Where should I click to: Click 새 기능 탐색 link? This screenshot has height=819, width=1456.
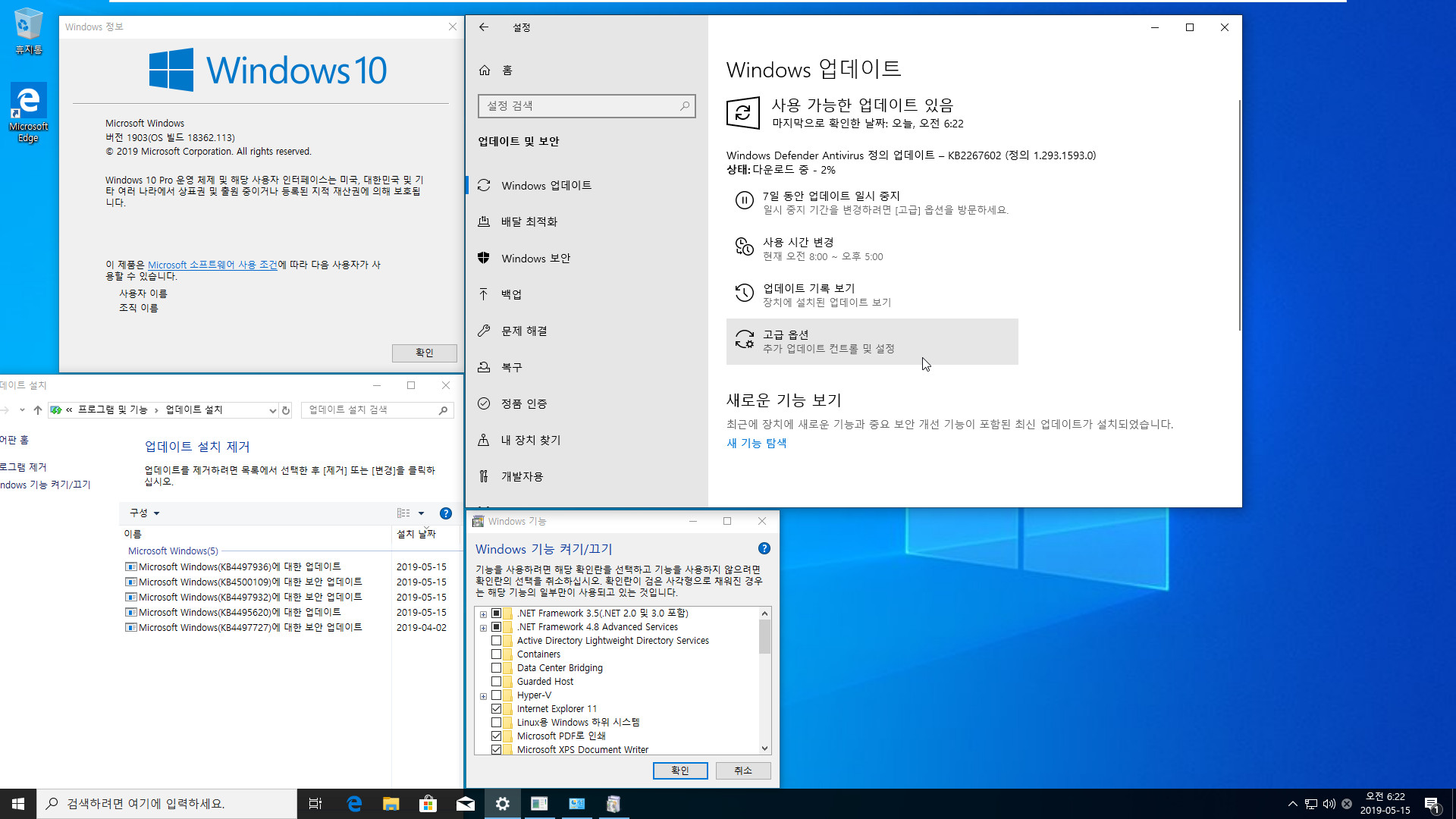click(756, 444)
